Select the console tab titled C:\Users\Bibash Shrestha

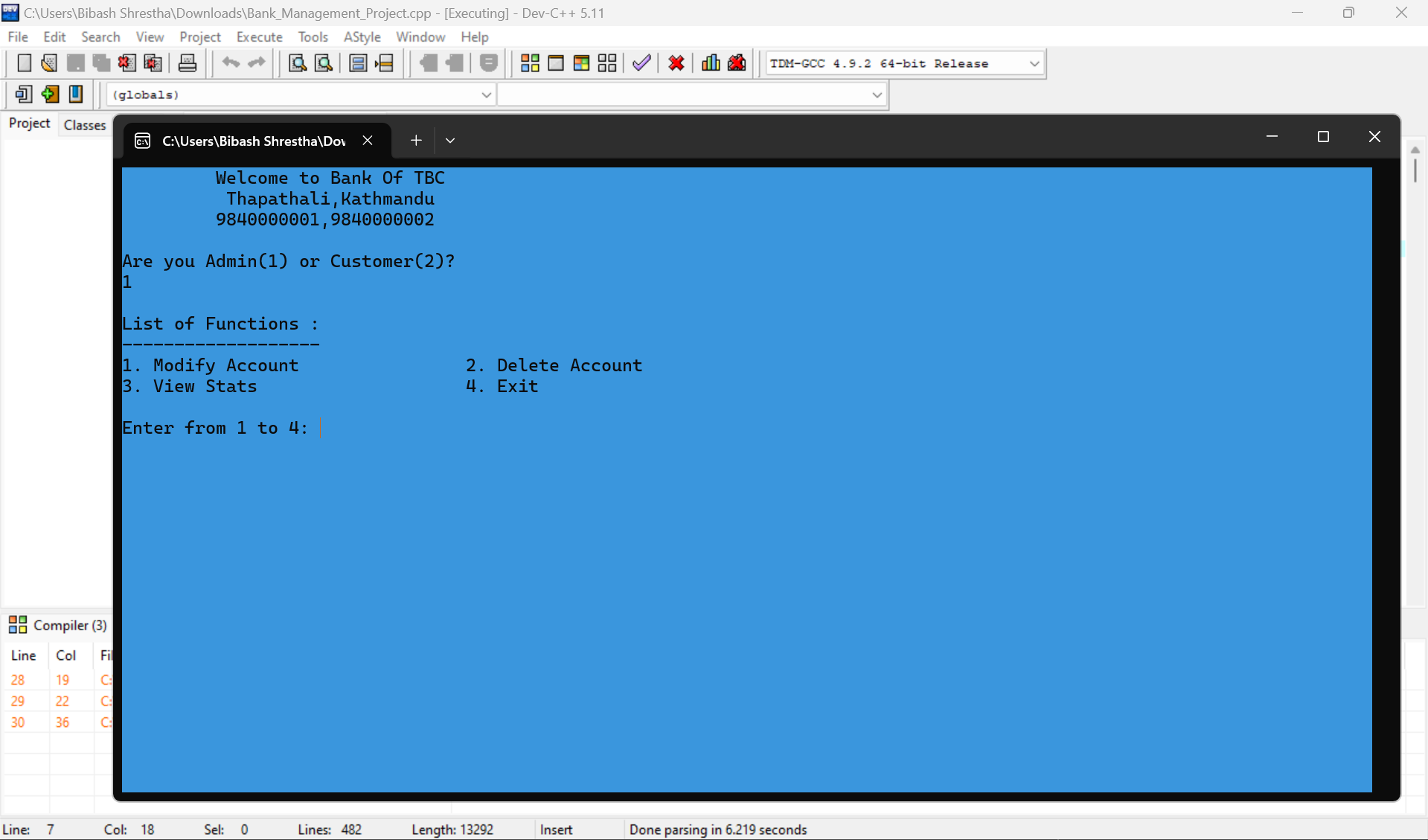[x=254, y=141]
